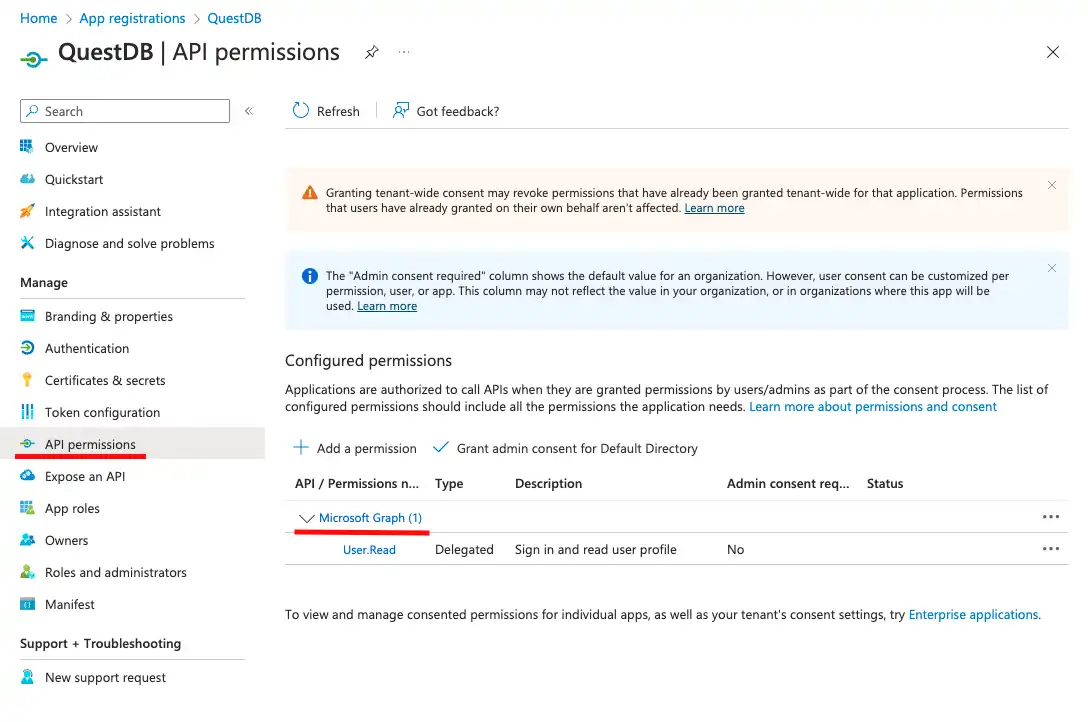This screenshot has height=722, width=1088.
Task: Click the Manifest icon
Action: [27, 604]
